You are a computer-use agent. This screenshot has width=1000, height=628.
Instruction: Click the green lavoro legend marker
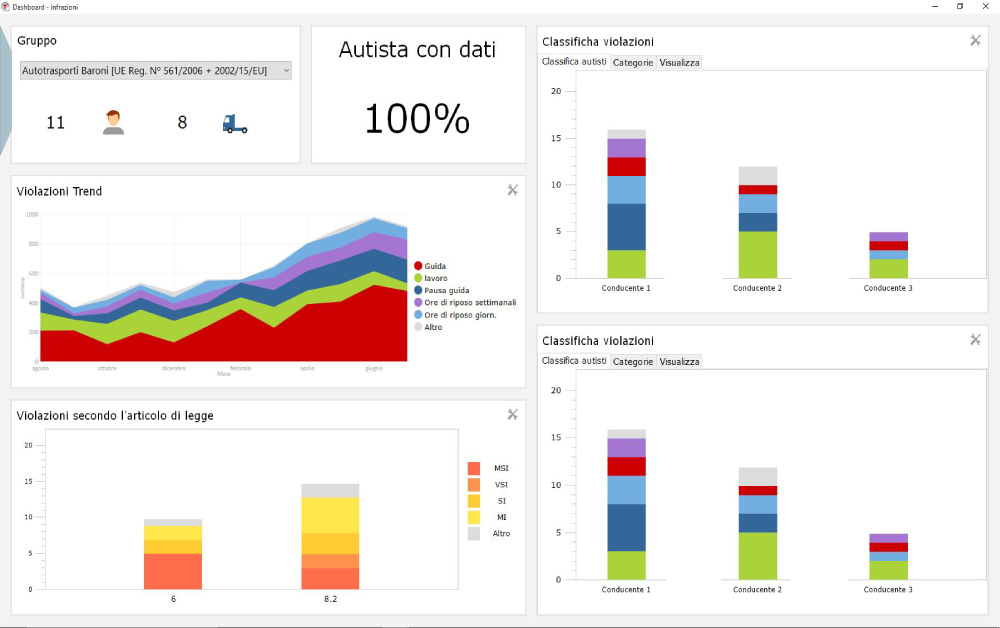pyautogui.click(x=418, y=278)
